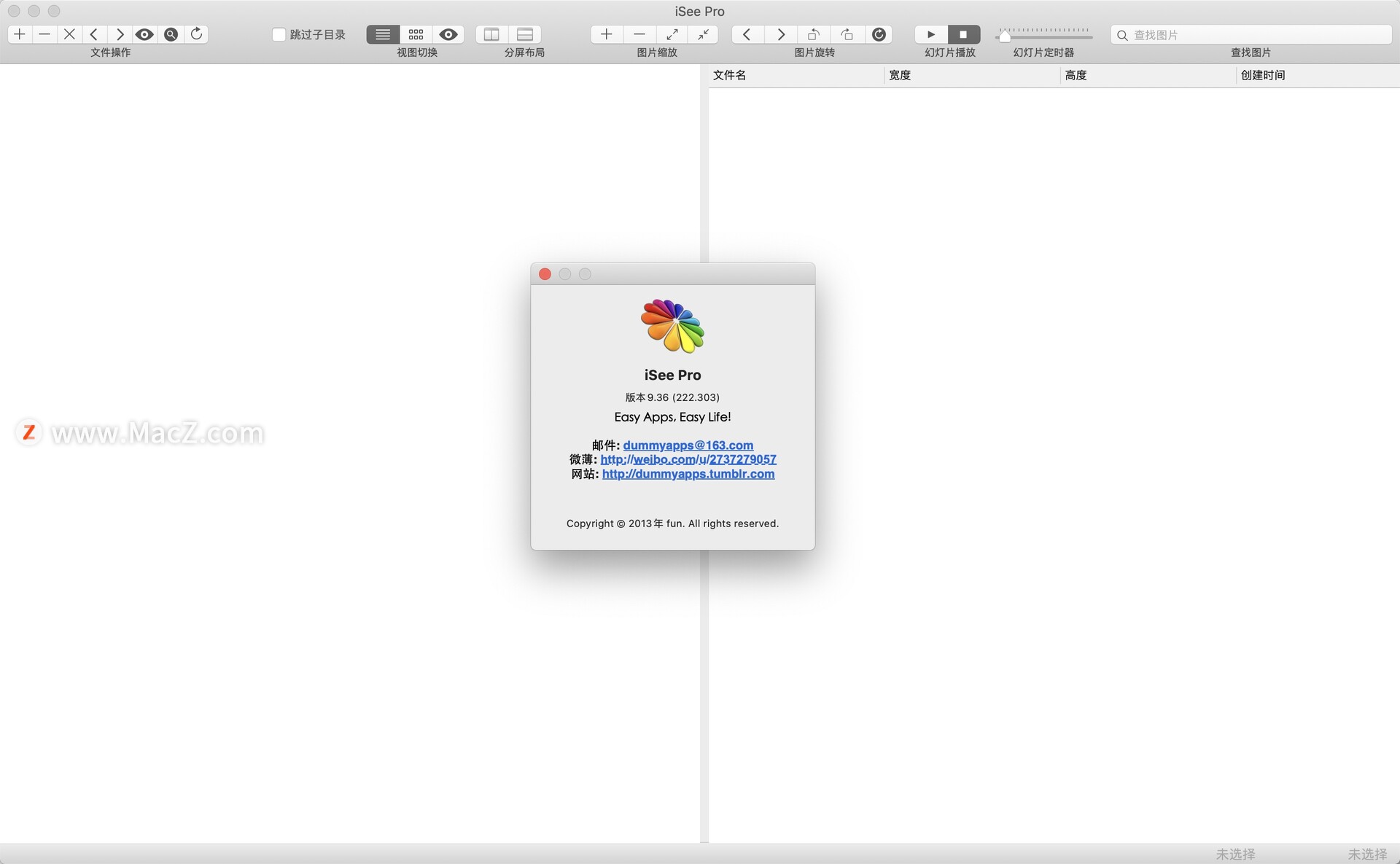The height and width of the screenshot is (864, 1400).
Task: Click the 幻灯片定时器 slider
Action: tap(1044, 34)
